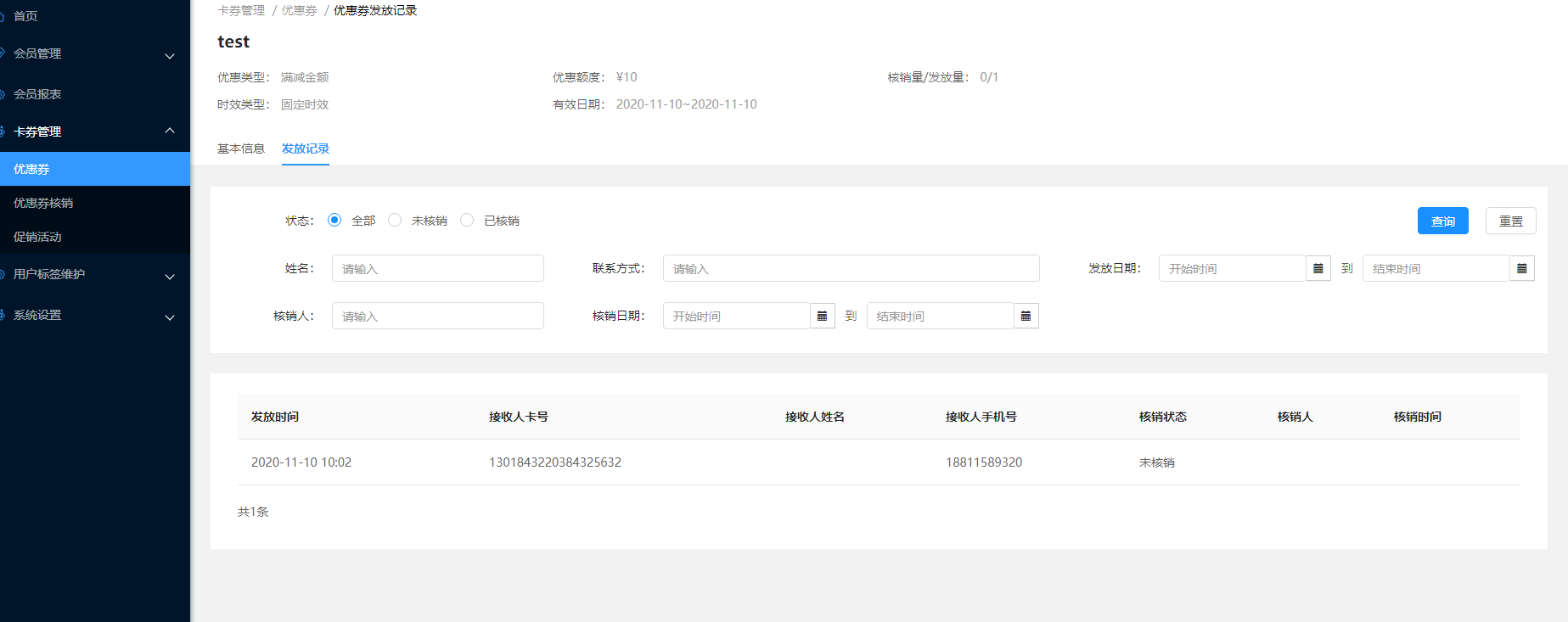This screenshot has height=622, width=1568.
Task: Switch to the 发放记录 tab
Action: point(306,148)
